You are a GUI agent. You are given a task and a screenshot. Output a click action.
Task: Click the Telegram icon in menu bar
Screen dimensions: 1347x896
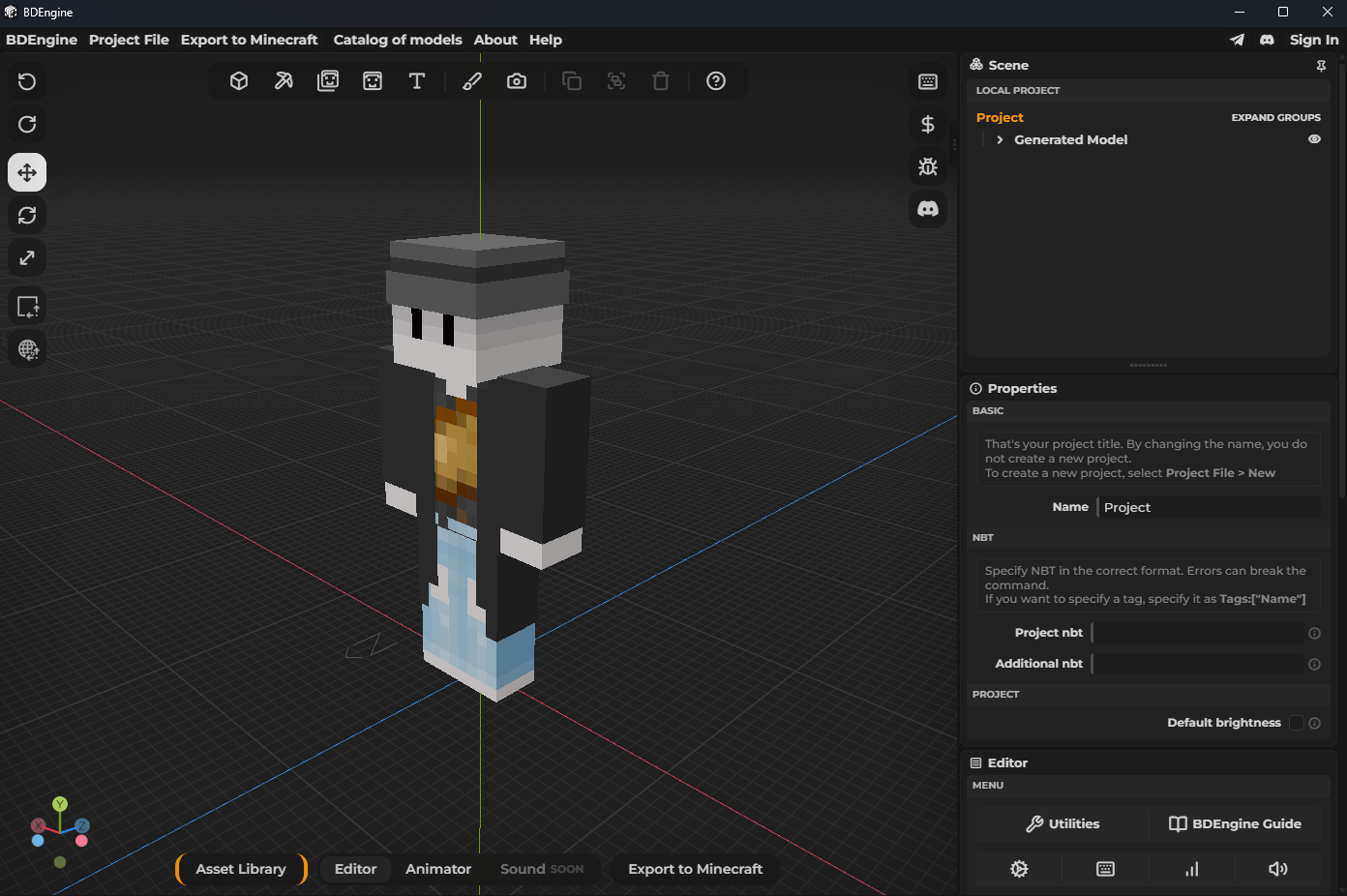point(1237,40)
